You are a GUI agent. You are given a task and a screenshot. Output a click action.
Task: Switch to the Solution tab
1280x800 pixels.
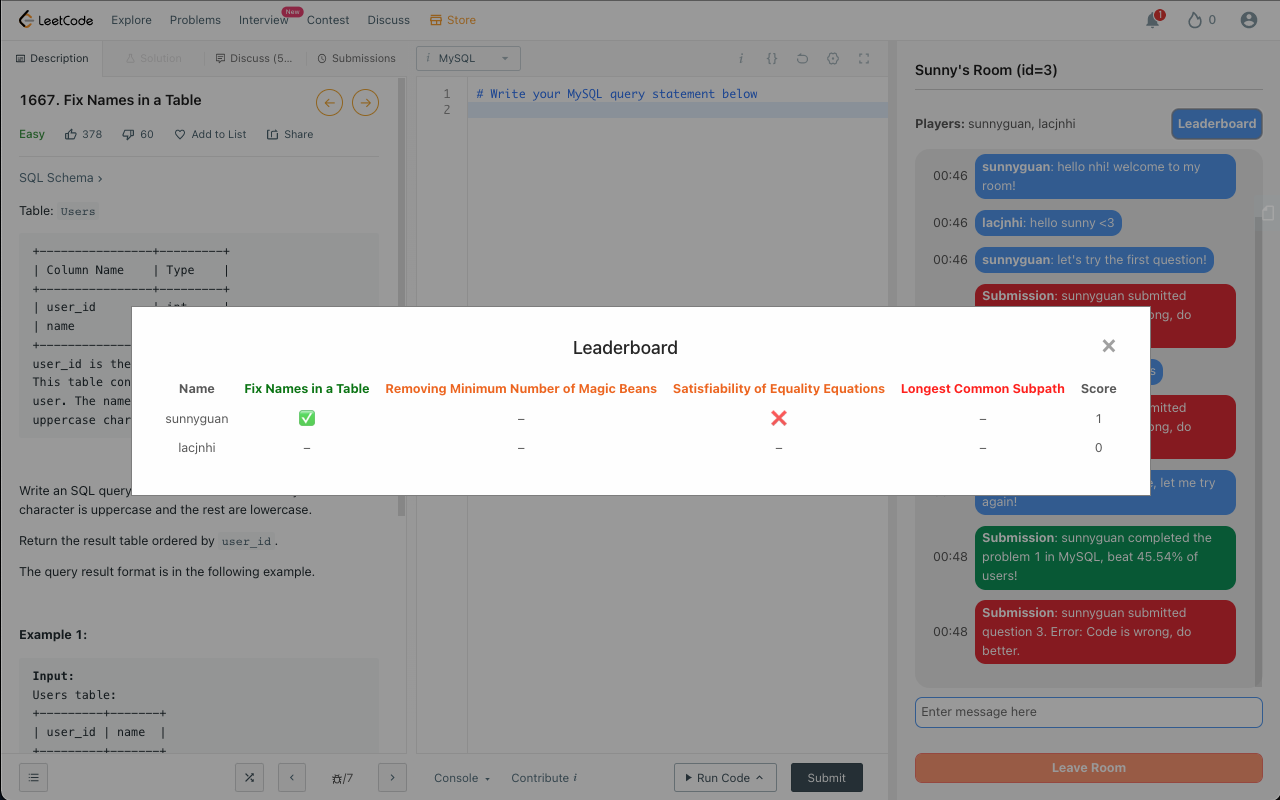pos(153,58)
